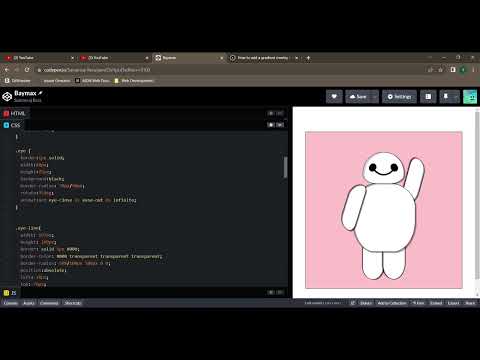Screen dimensions: 480x360
Task: Open the dropdown arrow beside the pin button
Action: click(456, 97)
